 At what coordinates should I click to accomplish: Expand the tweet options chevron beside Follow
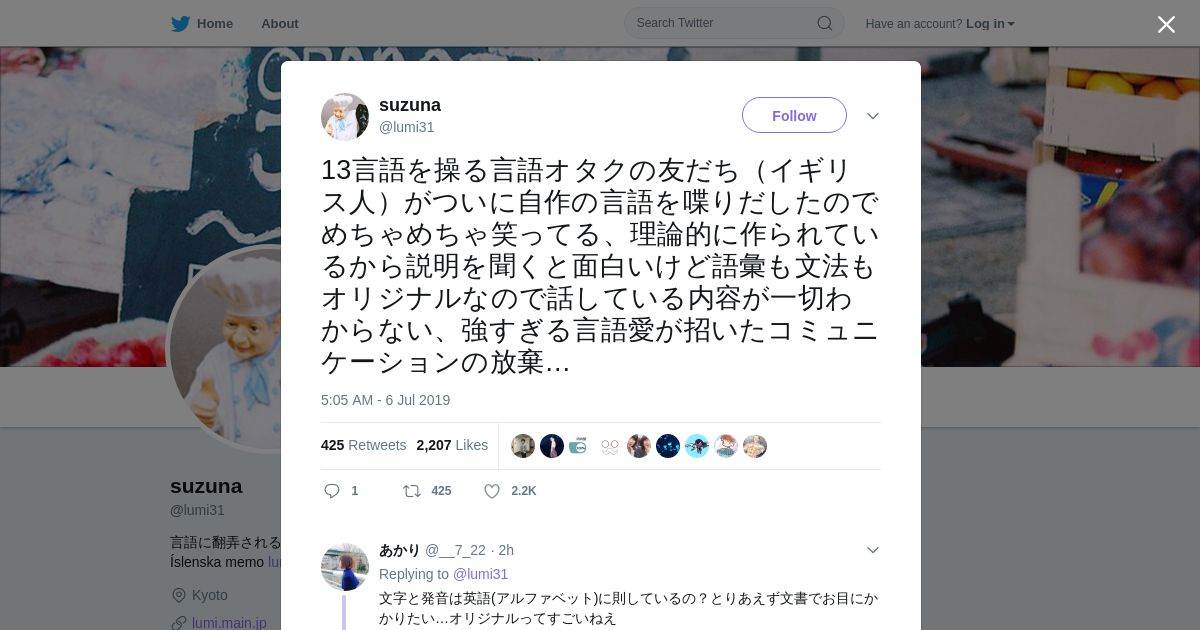[873, 116]
